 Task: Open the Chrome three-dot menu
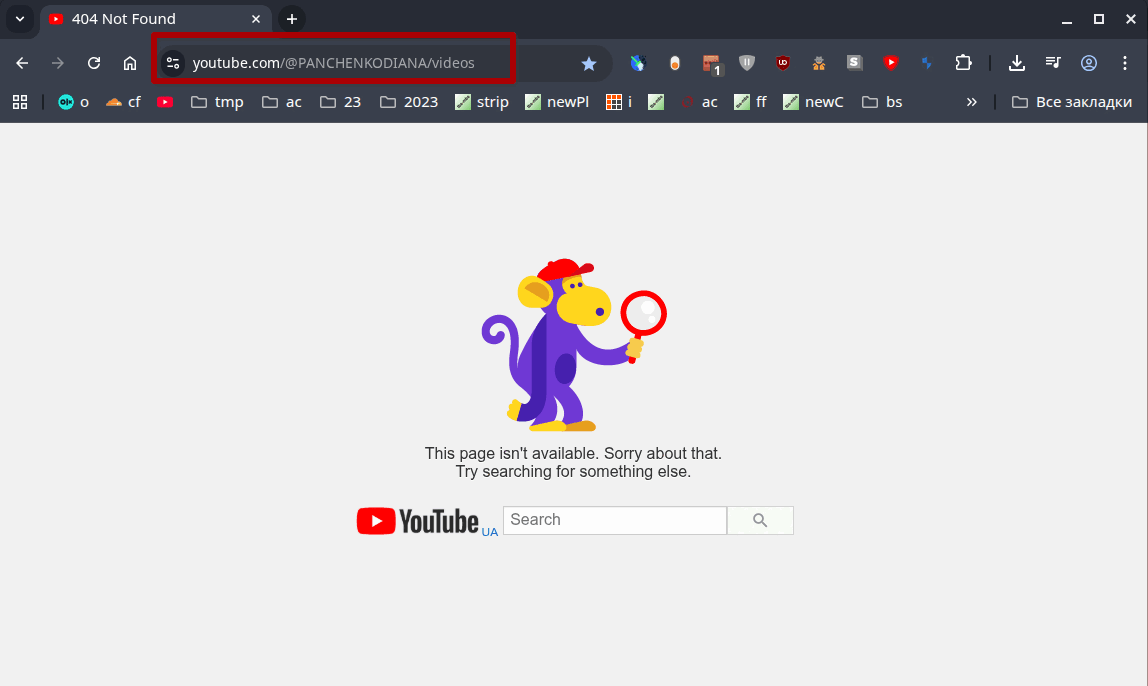point(1125,63)
